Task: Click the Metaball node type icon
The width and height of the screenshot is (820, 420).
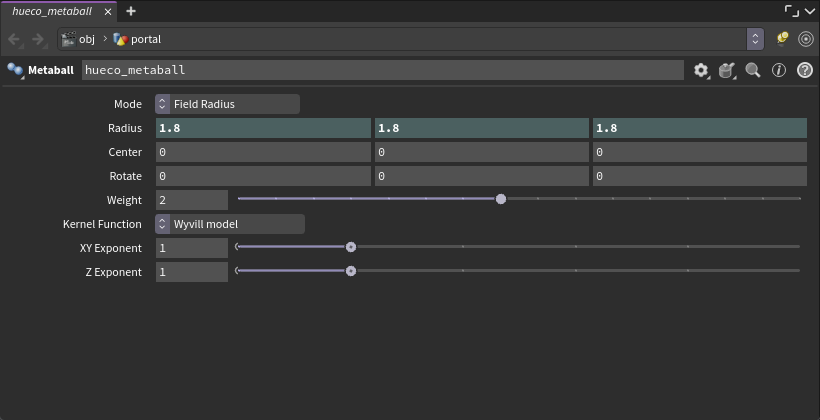Action: tap(15, 70)
